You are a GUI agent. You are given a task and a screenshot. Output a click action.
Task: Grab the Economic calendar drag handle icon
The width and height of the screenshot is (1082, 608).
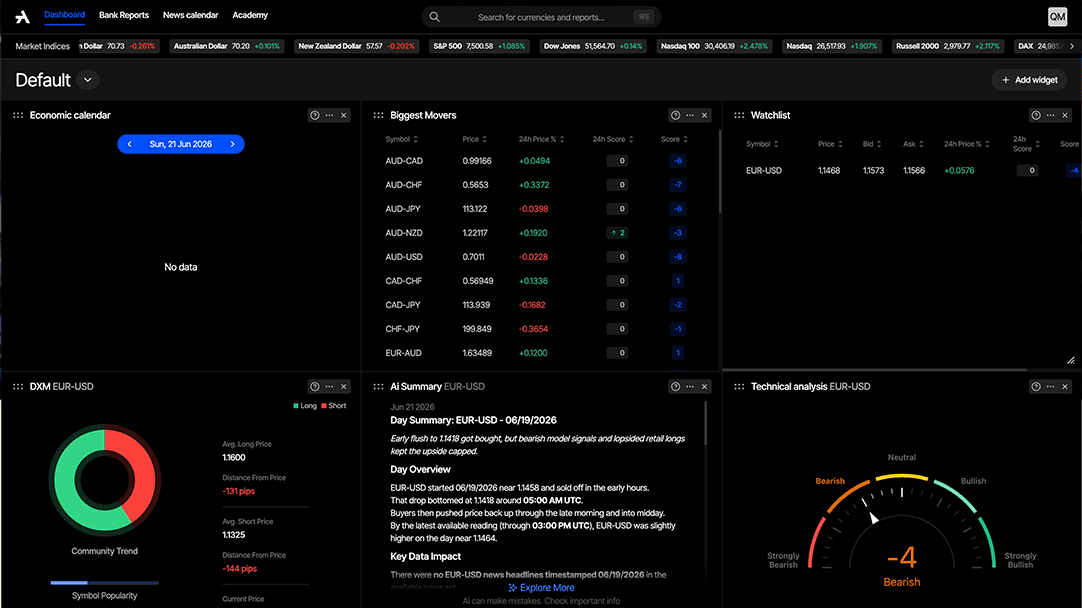click(x=18, y=115)
